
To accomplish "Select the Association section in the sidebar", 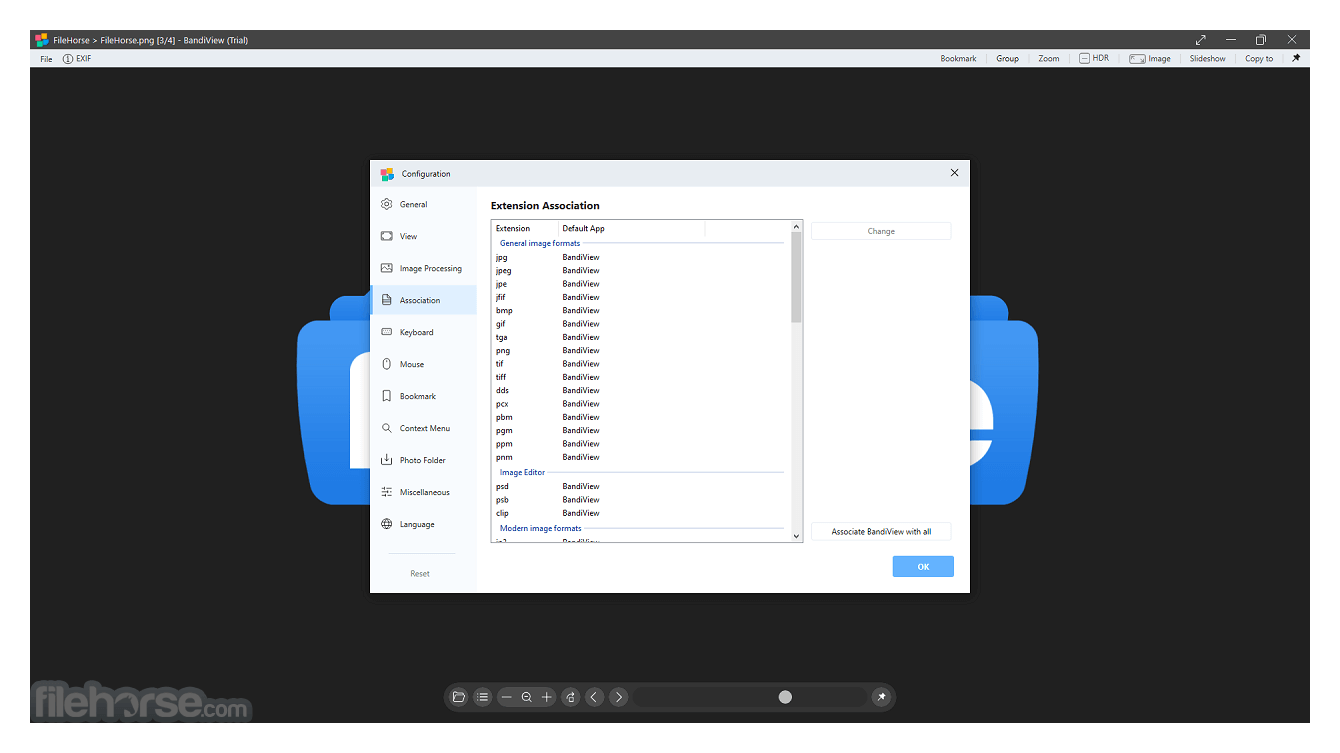I will click(x=423, y=300).
